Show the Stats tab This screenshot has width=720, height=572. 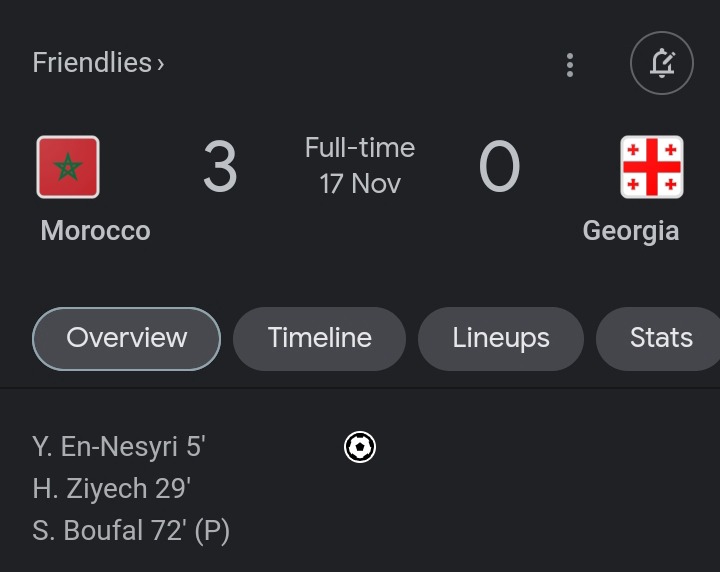pos(658,338)
